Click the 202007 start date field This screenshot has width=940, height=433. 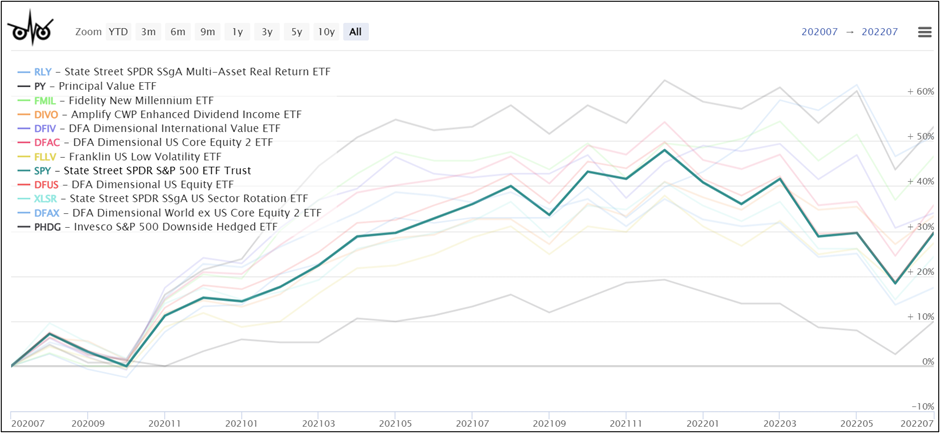818,32
